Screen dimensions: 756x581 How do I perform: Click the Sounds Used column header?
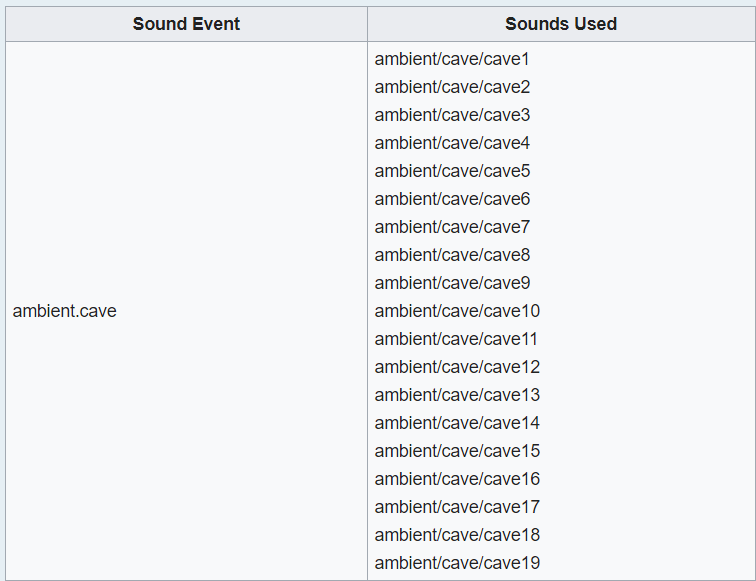[561, 24]
